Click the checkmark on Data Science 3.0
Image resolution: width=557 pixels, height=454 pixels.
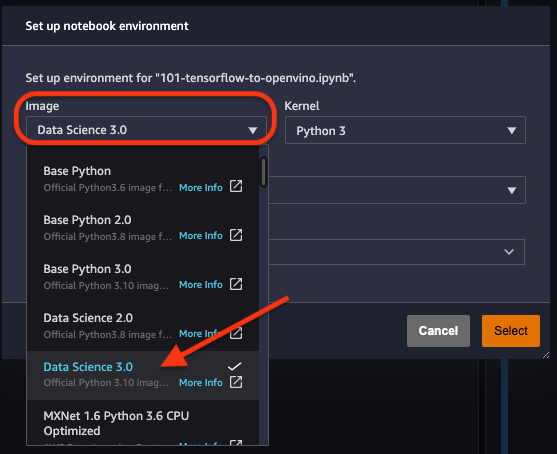click(234, 366)
